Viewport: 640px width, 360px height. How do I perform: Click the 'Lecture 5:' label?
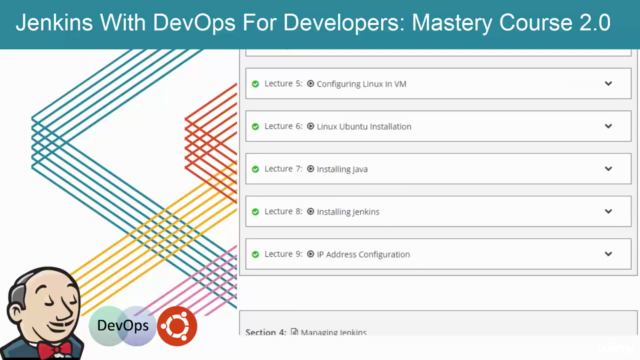pos(283,84)
